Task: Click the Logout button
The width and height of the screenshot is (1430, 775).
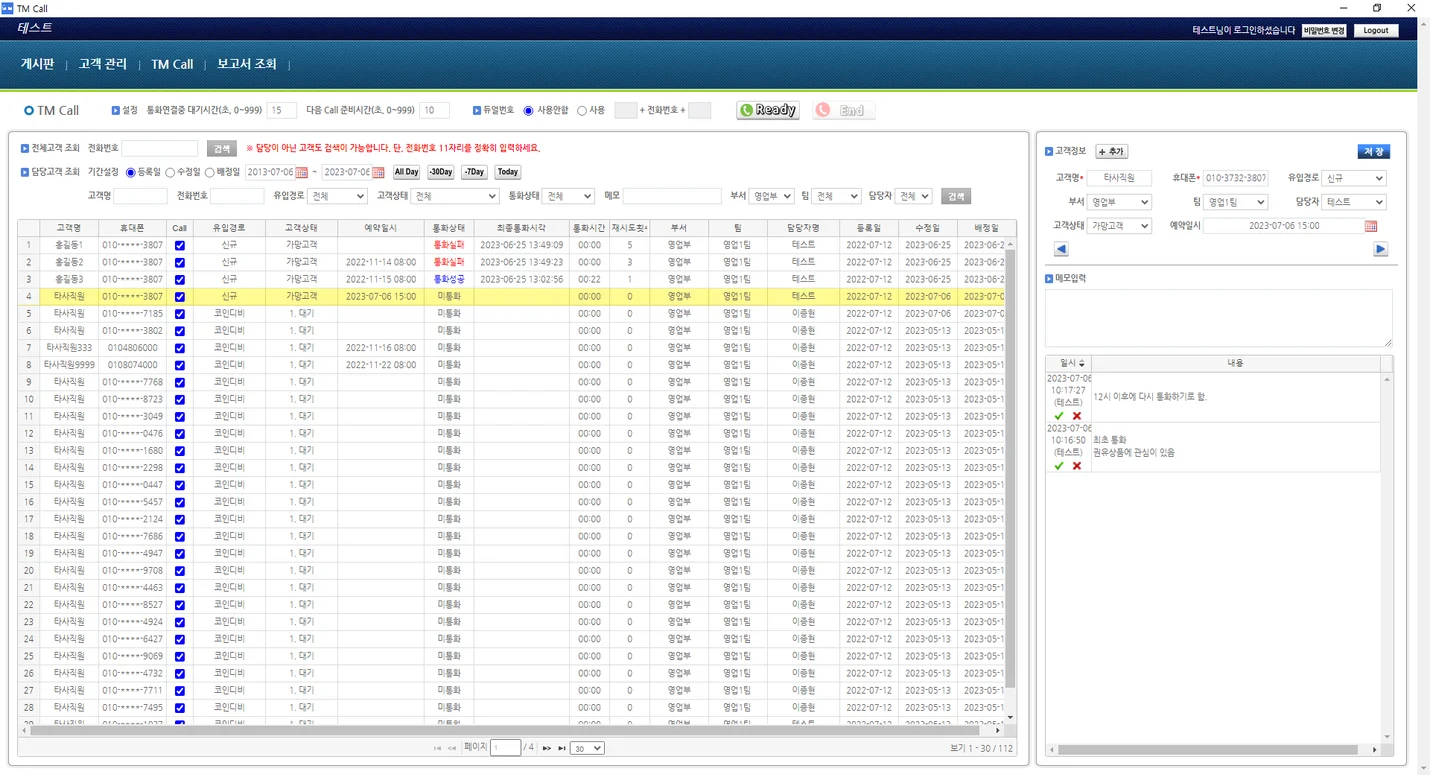Action: (x=1376, y=31)
